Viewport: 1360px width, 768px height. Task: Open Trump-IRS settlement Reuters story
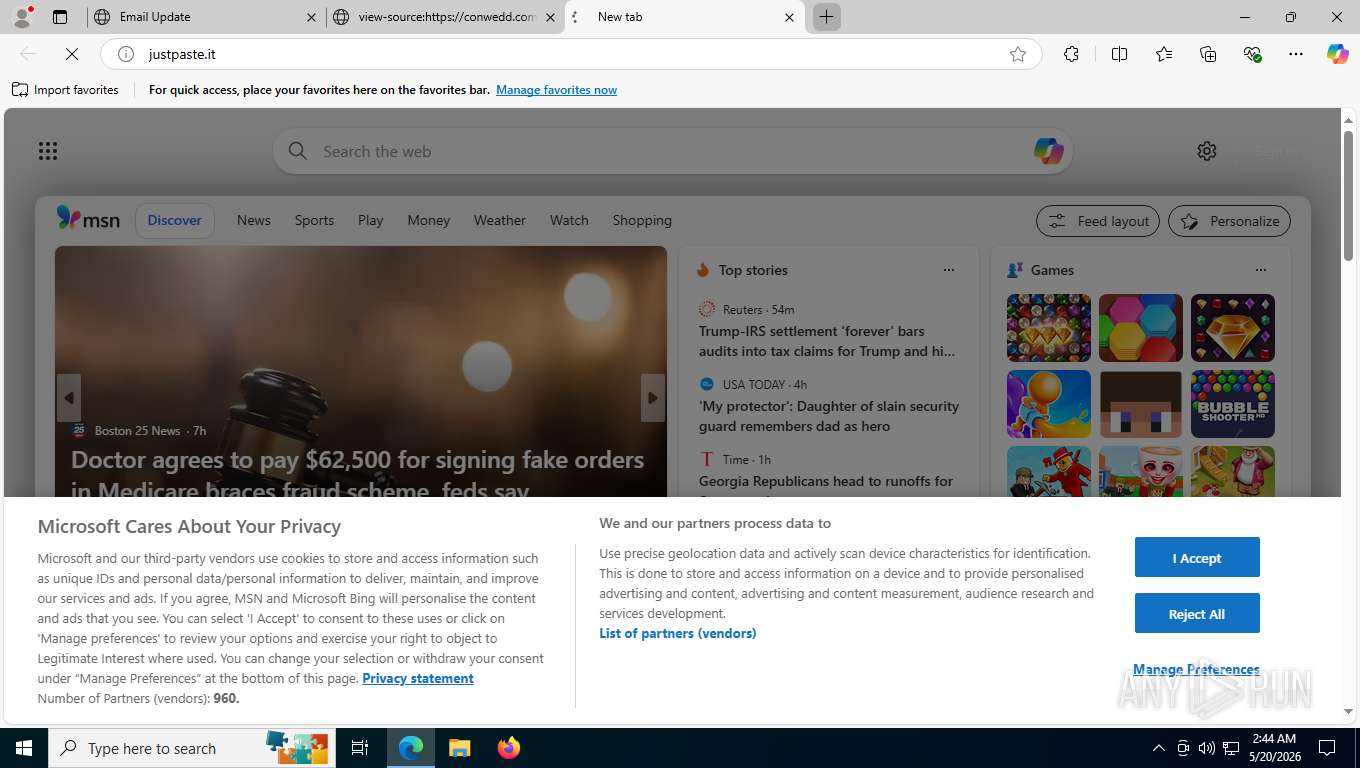pyautogui.click(x=827, y=341)
